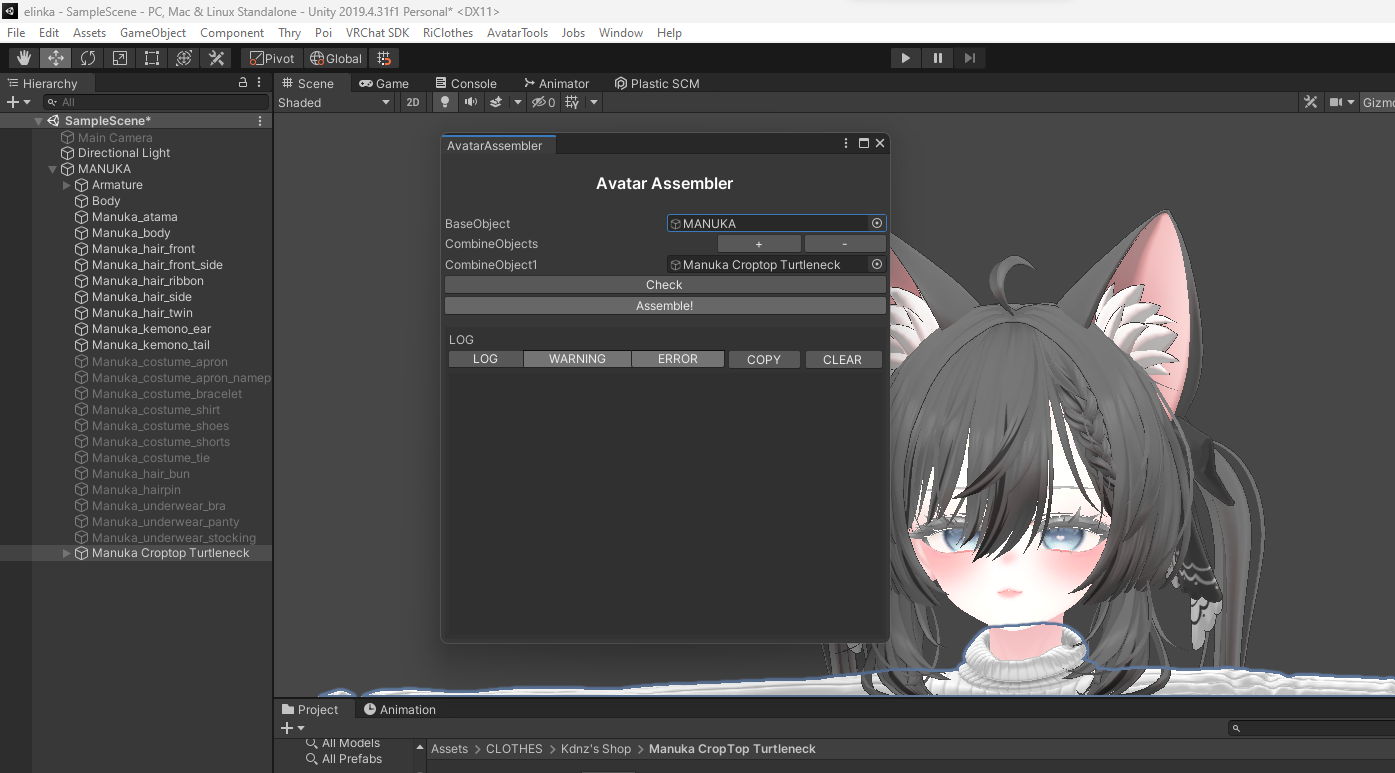Open Hierarchy create plus dropdown
1395x773 pixels.
(18, 102)
